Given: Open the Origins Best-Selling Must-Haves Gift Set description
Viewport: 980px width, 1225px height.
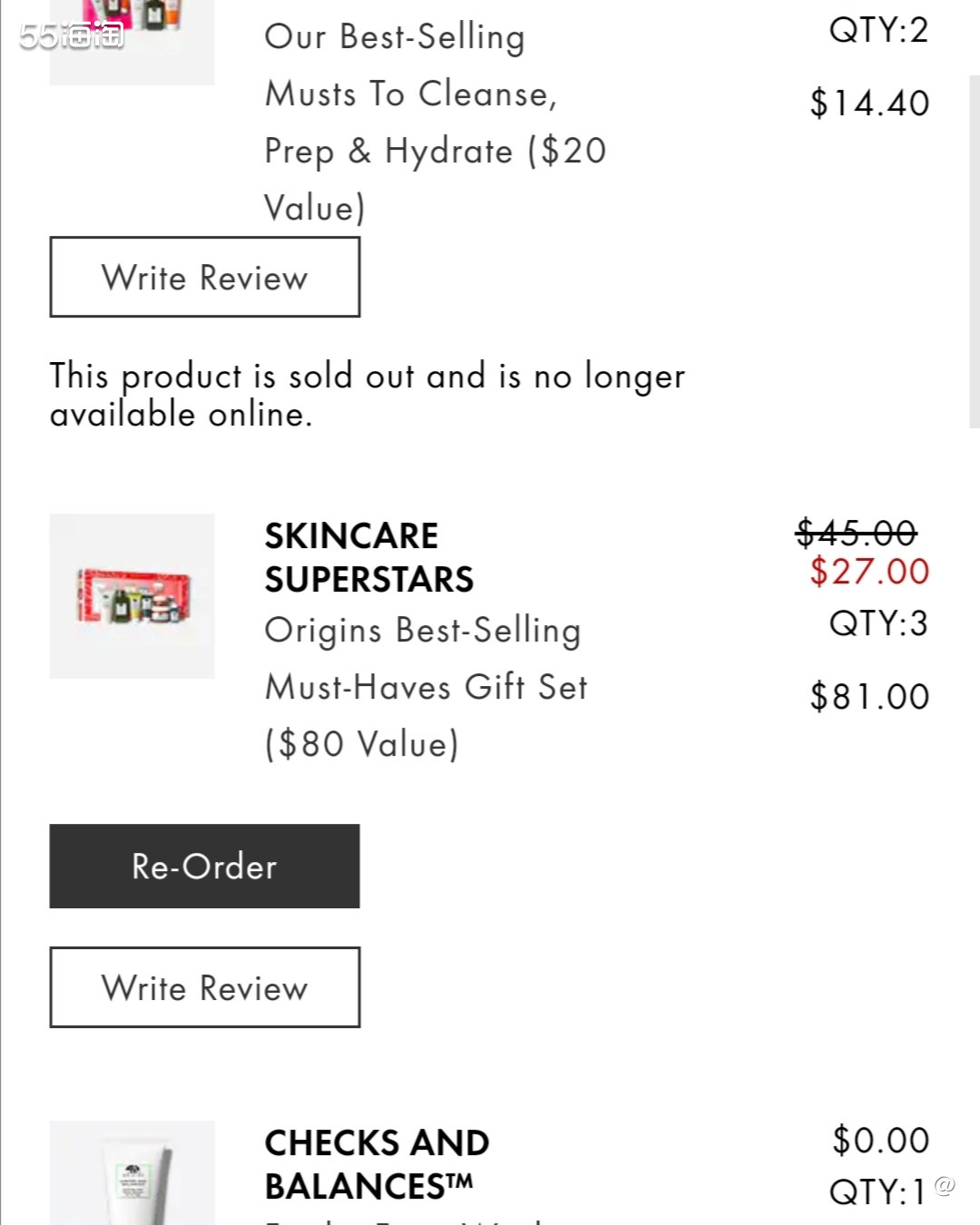Looking at the screenshot, I should coord(426,687).
